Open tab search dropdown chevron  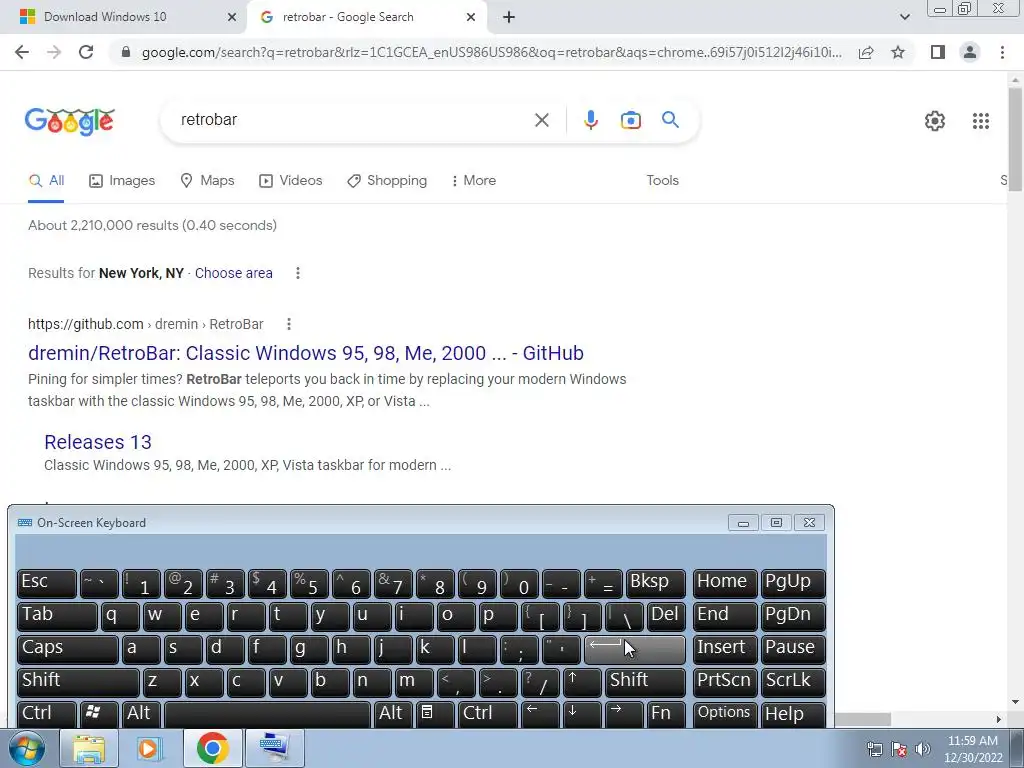pos(904,18)
